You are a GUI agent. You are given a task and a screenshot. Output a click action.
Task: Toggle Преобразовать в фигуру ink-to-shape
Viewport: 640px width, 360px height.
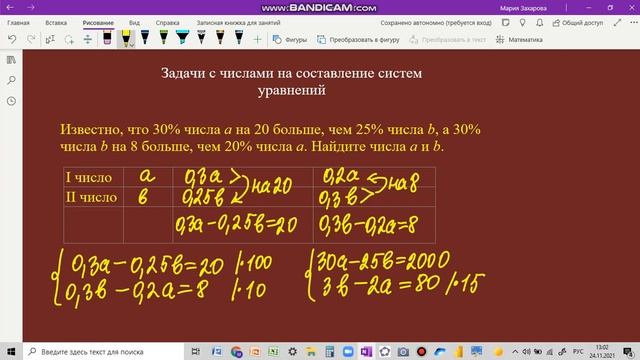pyautogui.click(x=358, y=40)
